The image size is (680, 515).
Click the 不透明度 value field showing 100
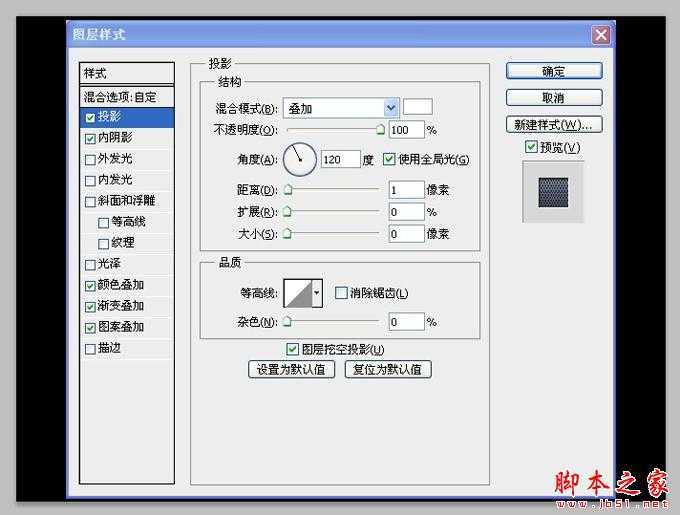406,130
